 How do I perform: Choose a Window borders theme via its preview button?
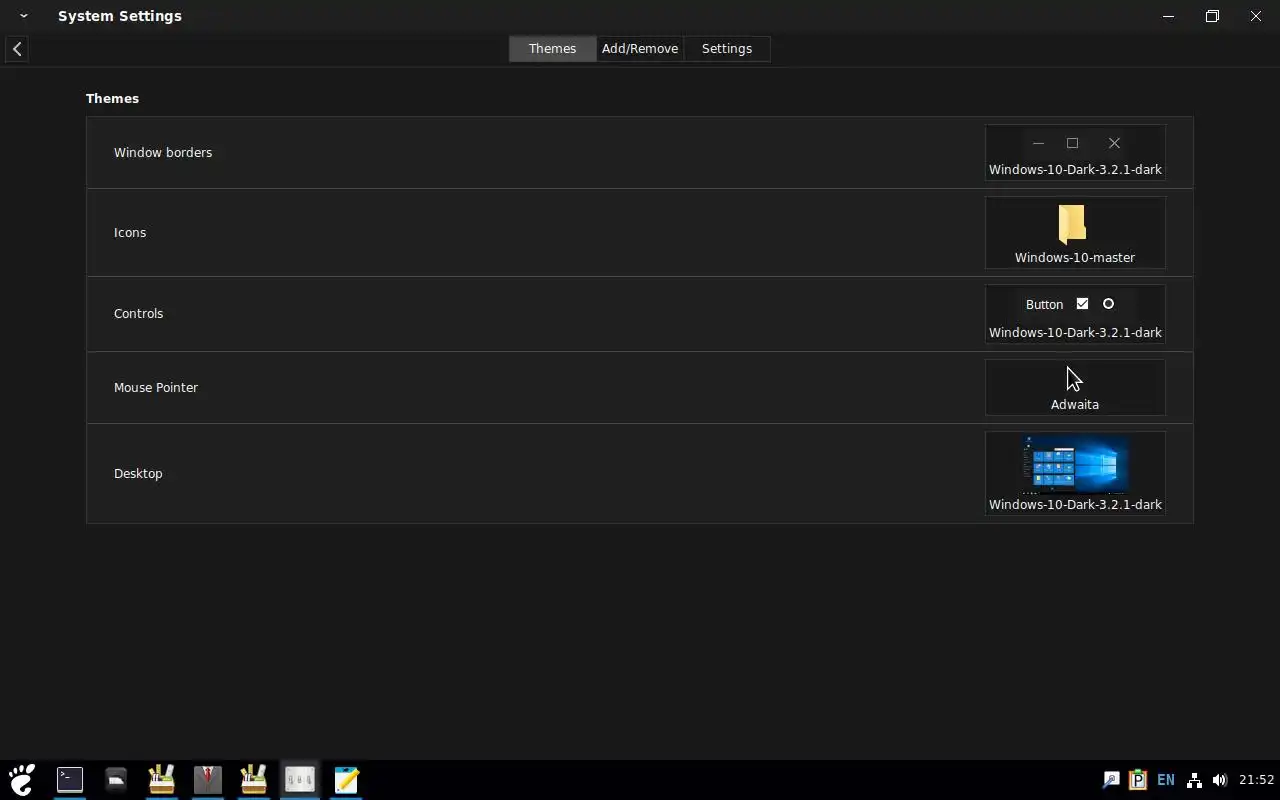1075,153
